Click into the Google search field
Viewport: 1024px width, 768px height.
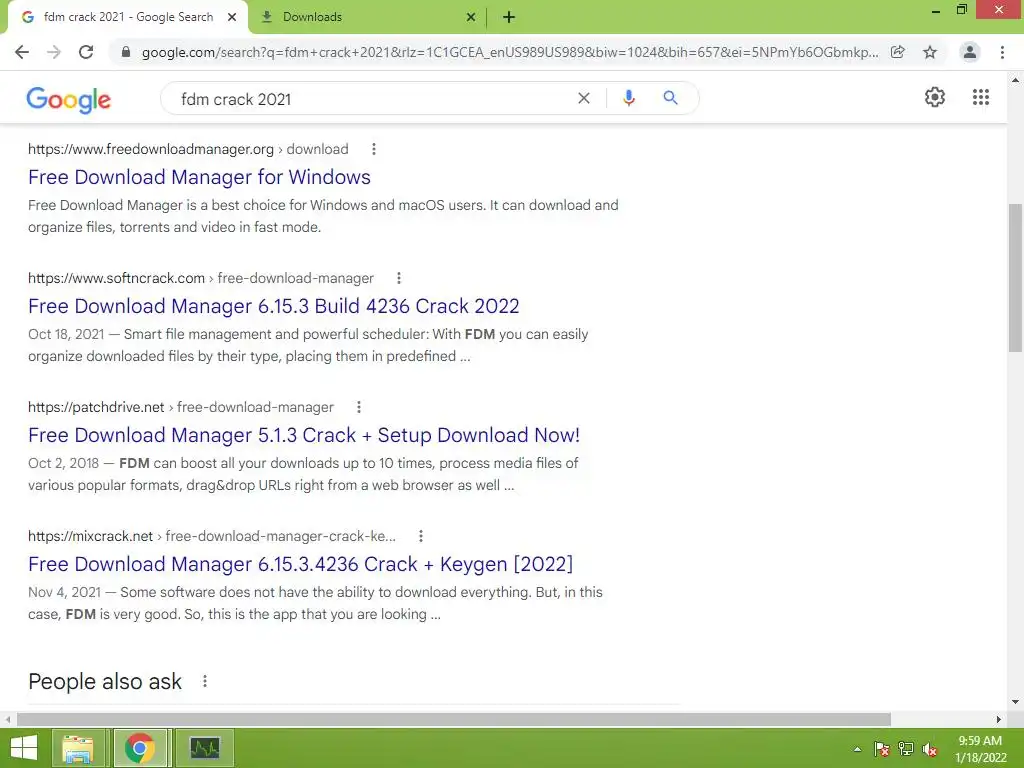click(x=372, y=99)
